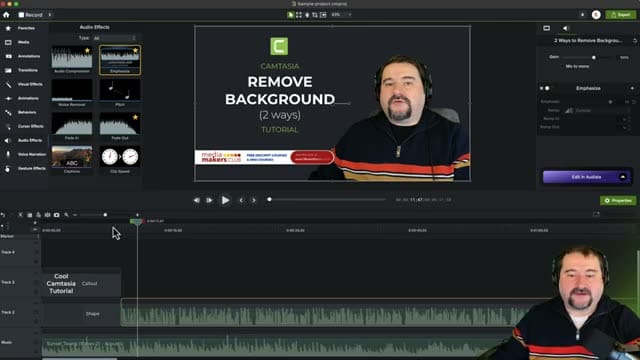Toggle the Fade Out favorite star
Screen dimensions: 640x360
pos(135,117)
